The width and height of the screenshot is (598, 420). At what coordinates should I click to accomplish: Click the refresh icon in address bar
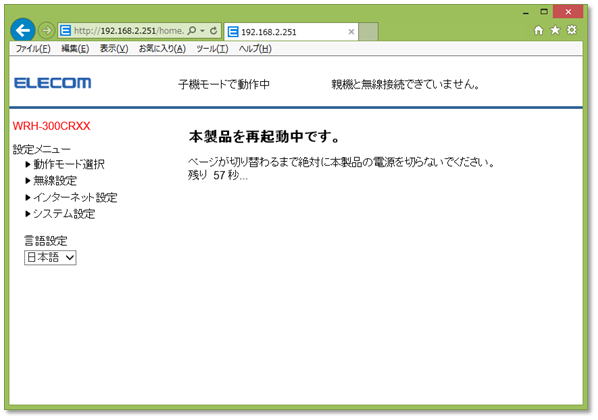click(x=214, y=31)
